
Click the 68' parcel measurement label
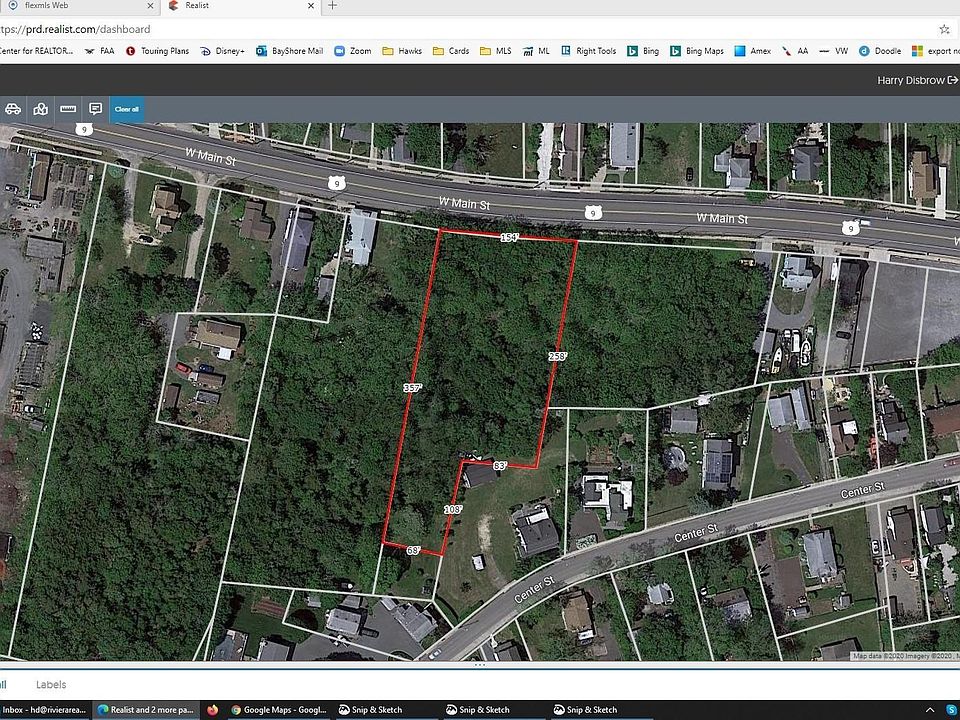coord(413,550)
